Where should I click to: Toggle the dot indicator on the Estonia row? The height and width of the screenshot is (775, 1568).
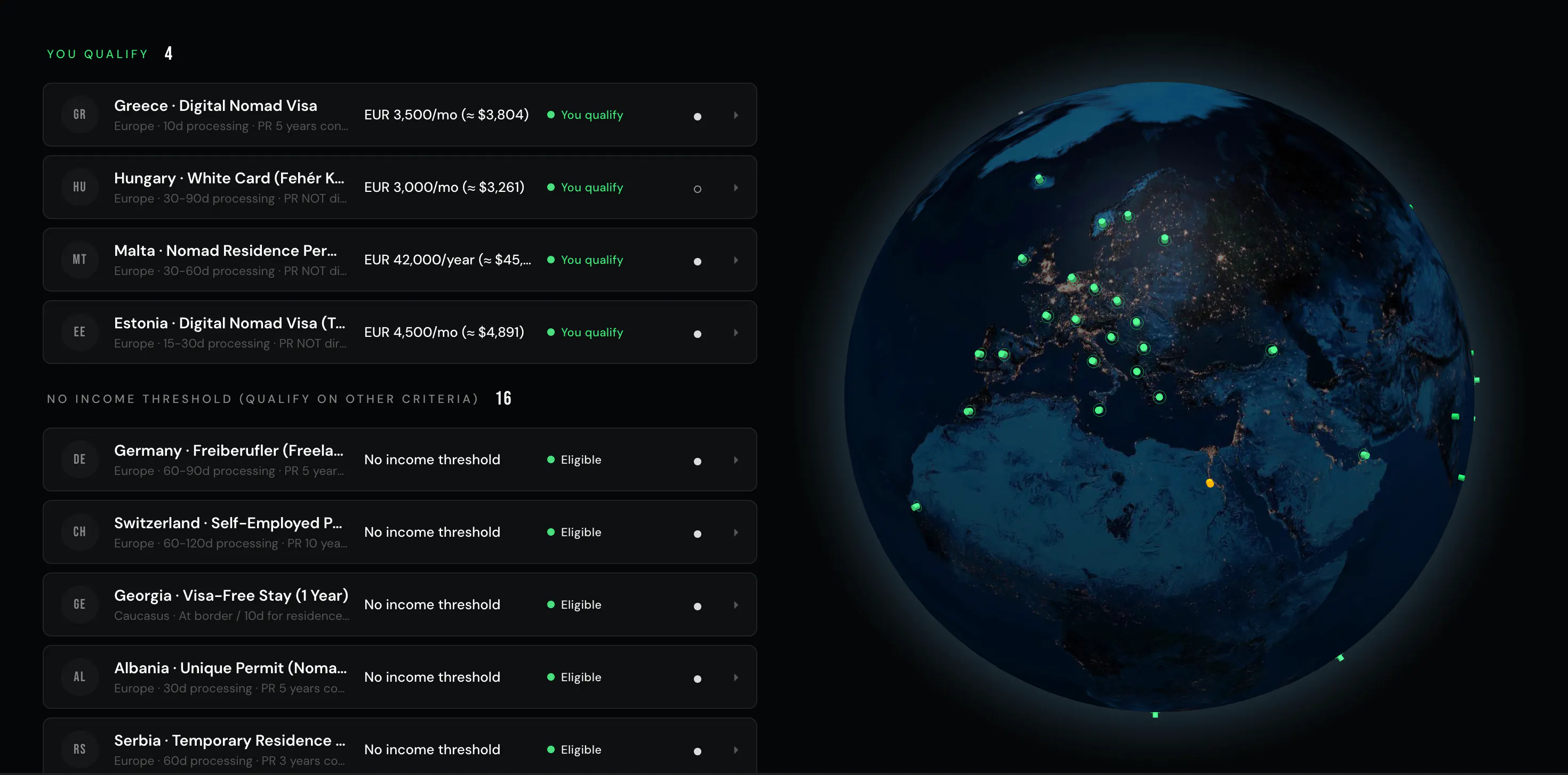pos(698,333)
